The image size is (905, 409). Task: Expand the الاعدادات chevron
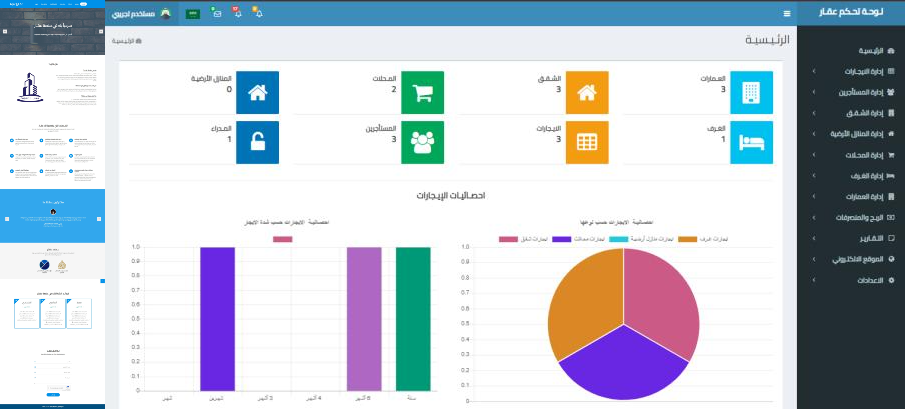814,280
